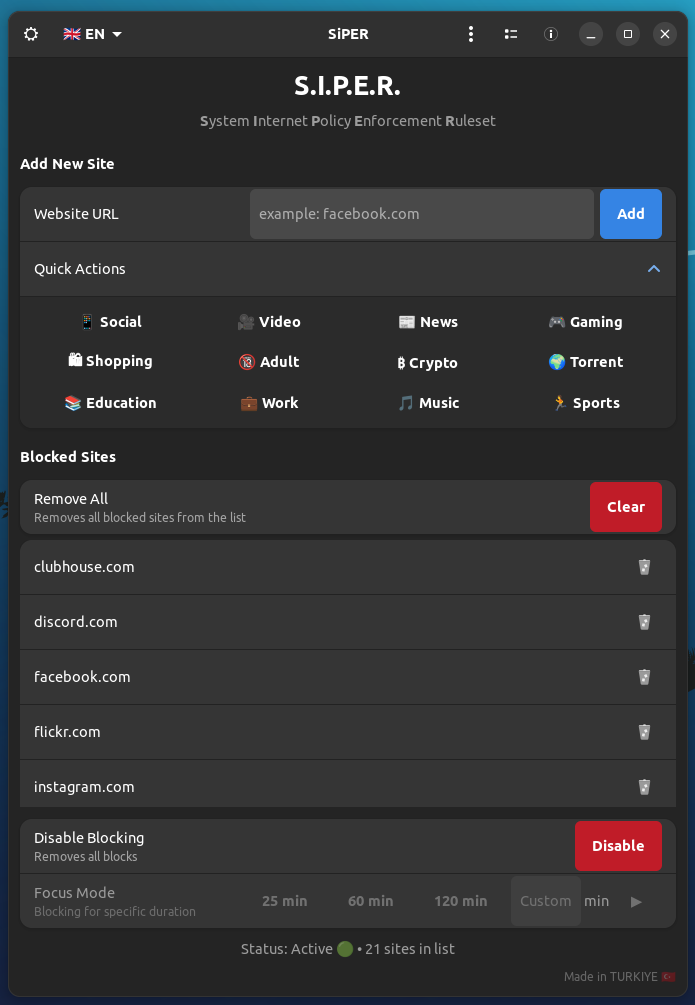Viewport: 695px width, 1005px height.
Task: Delete clubhouse.com using its trash icon
Action: [644, 567]
